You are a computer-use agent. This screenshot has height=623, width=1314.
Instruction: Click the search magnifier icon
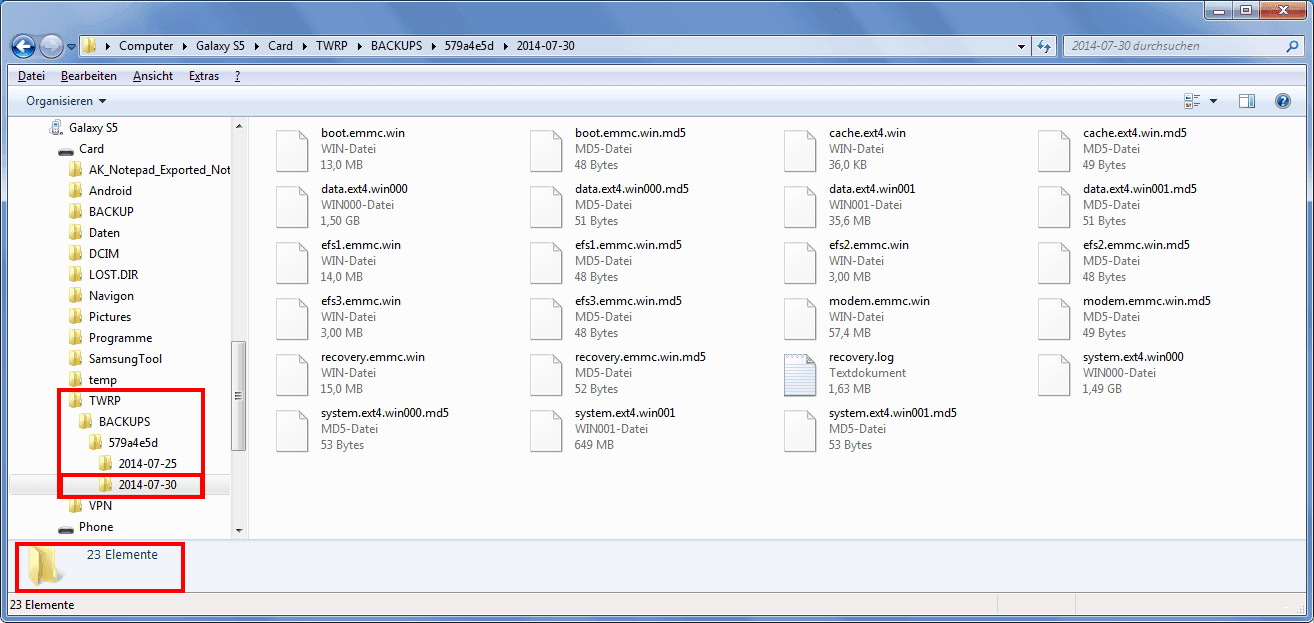click(1293, 46)
